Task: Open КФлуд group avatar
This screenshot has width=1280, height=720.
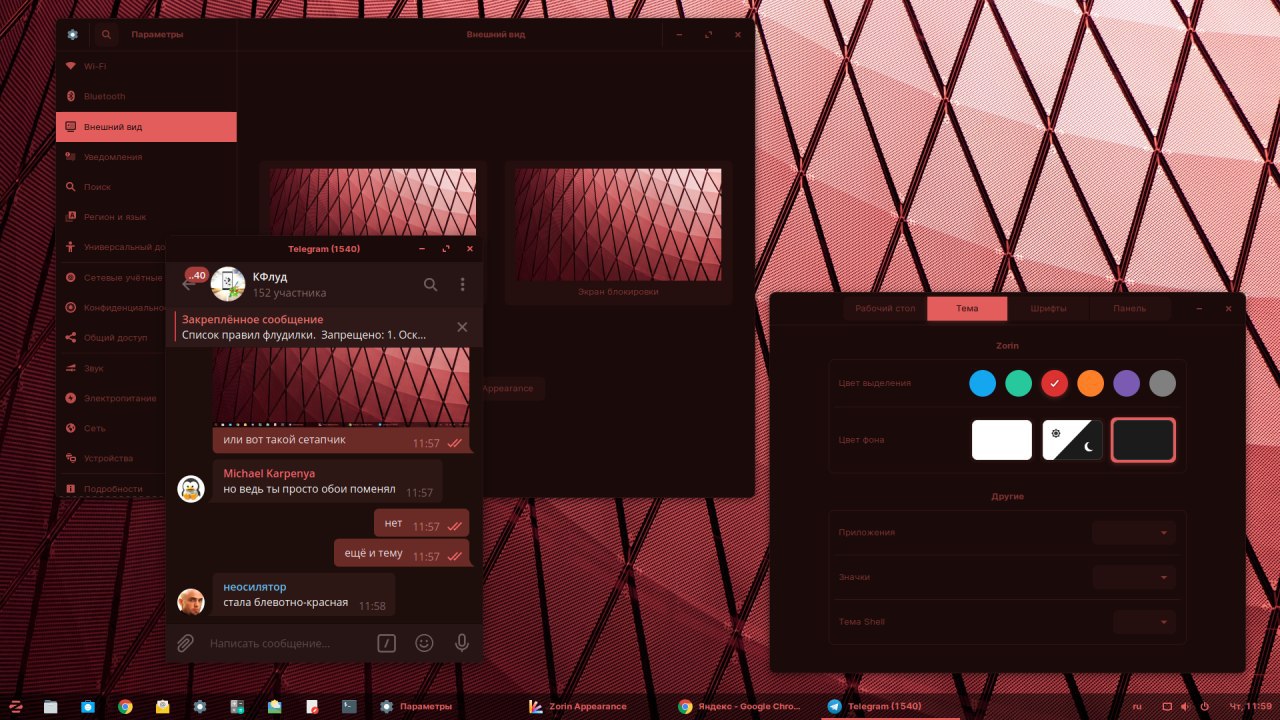Action: (228, 284)
